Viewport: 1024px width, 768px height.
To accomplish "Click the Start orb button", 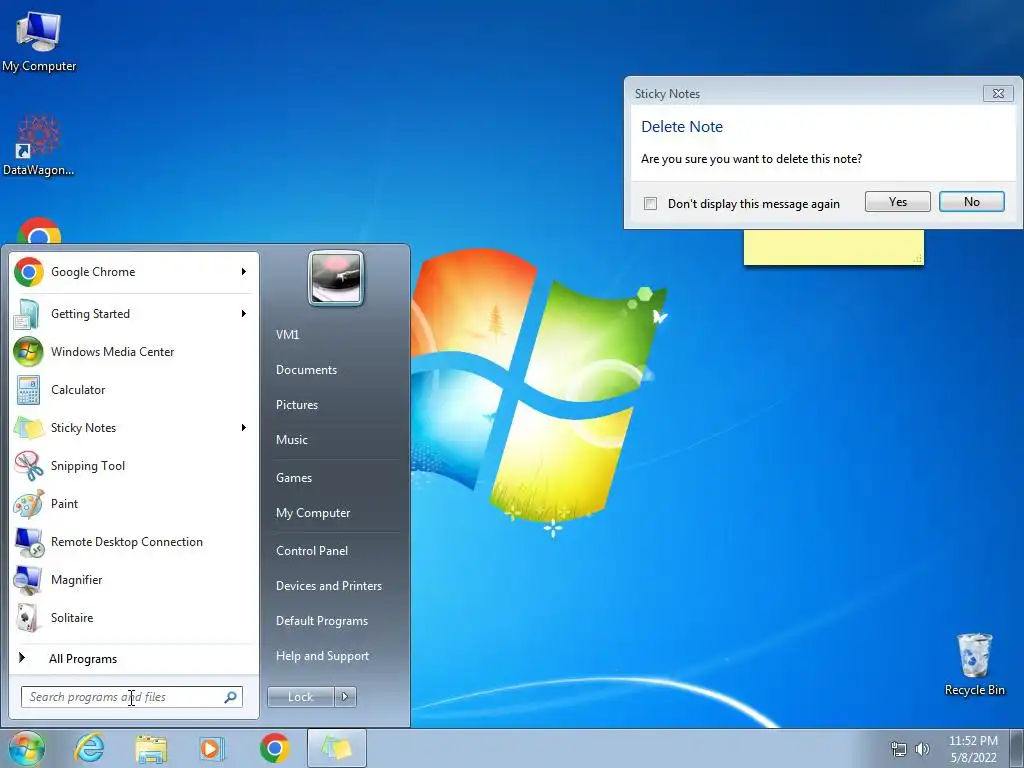I will tap(27, 748).
